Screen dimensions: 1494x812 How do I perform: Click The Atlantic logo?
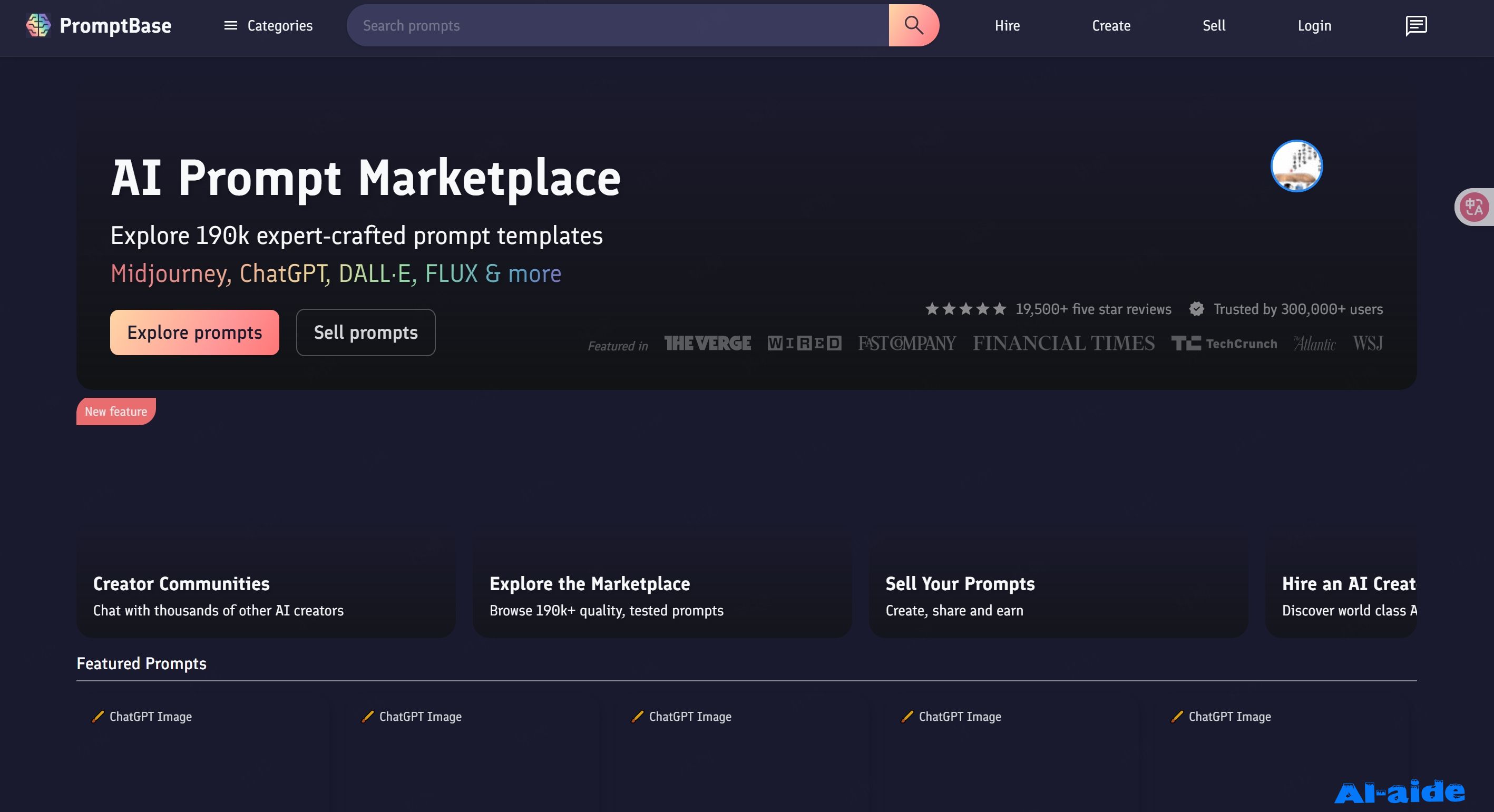(1314, 344)
